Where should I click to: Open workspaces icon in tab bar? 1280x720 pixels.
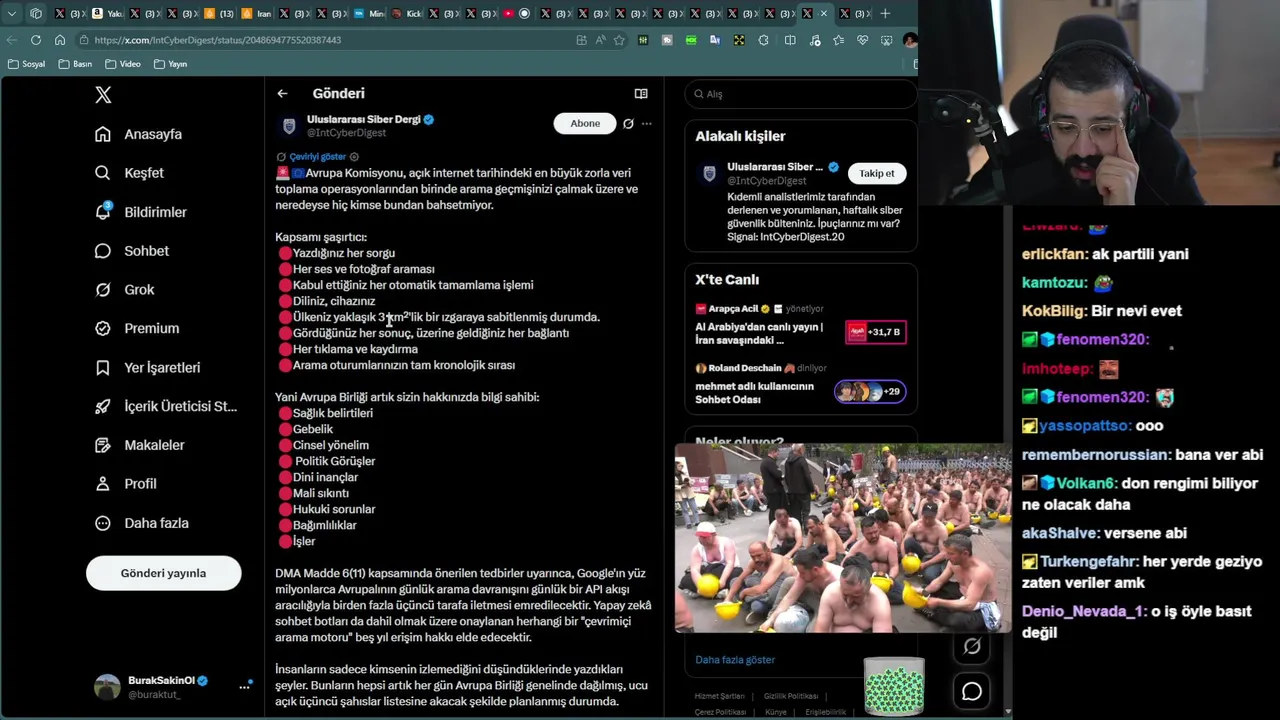[36, 14]
